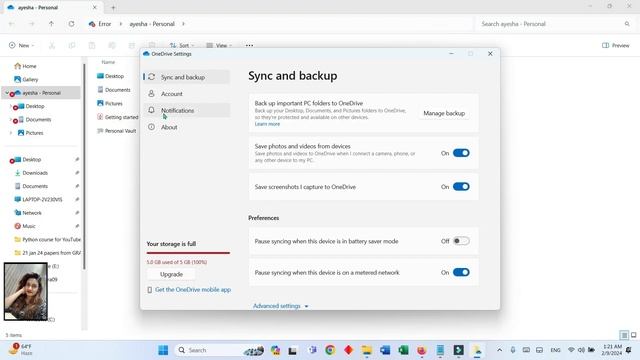Select Home in the navigation pane
The width and height of the screenshot is (640, 360).
pyautogui.click(x=25, y=66)
